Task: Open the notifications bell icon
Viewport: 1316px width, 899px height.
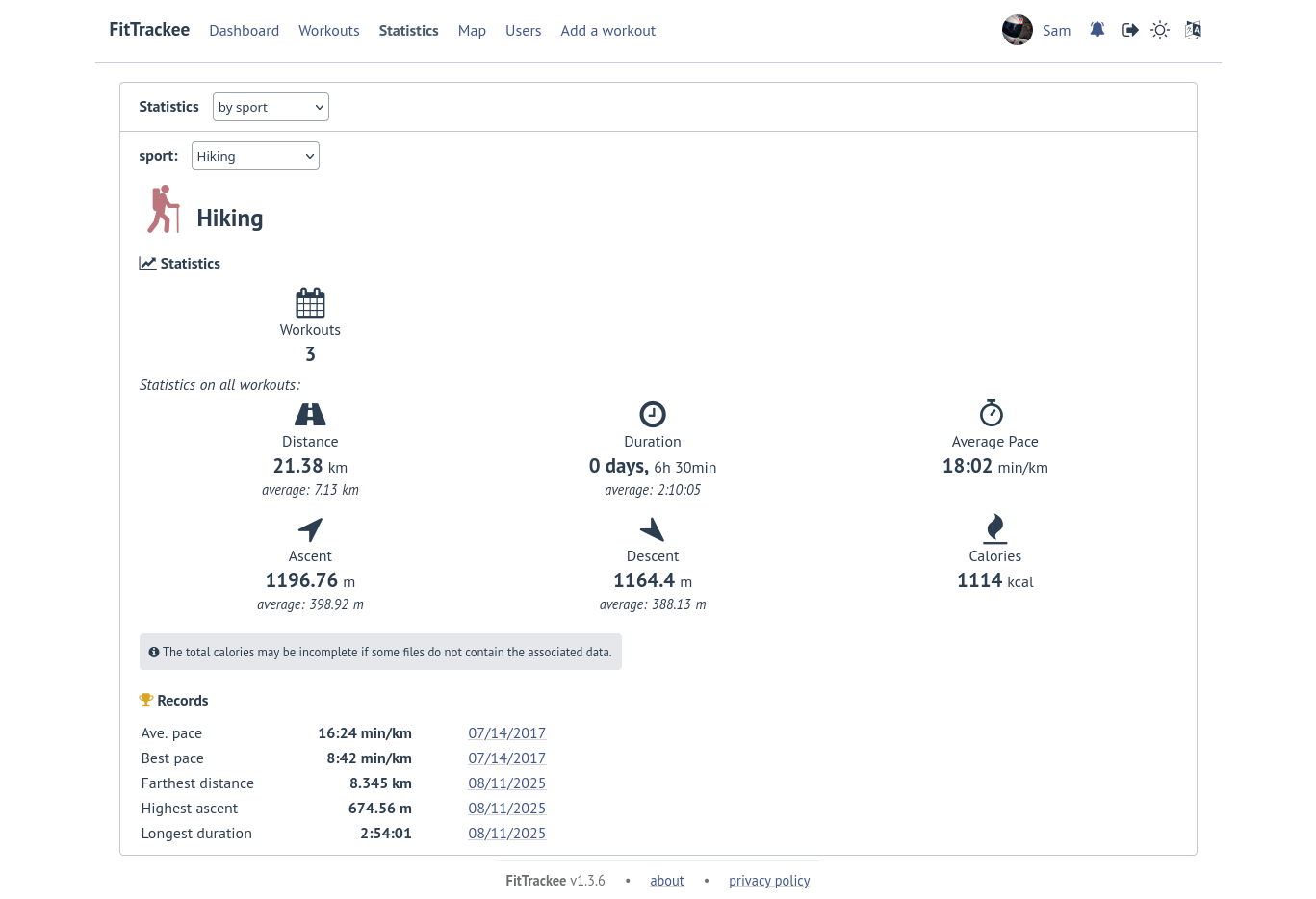Action: pyautogui.click(x=1097, y=30)
